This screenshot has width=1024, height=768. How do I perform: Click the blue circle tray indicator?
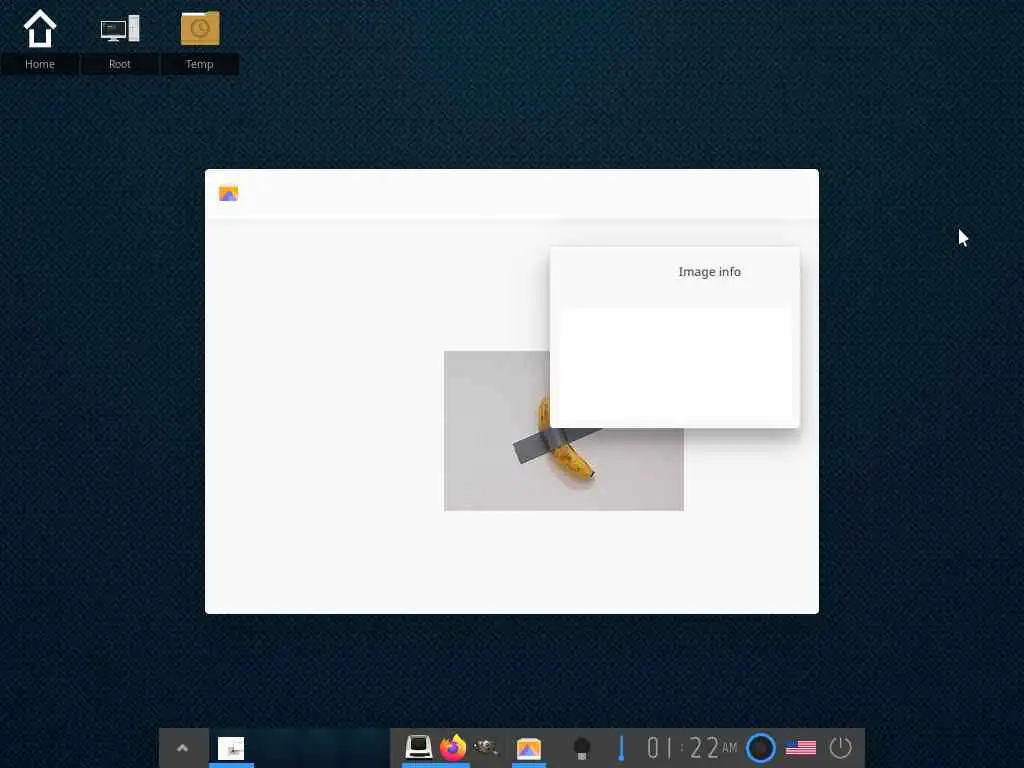[x=761, y=748]
